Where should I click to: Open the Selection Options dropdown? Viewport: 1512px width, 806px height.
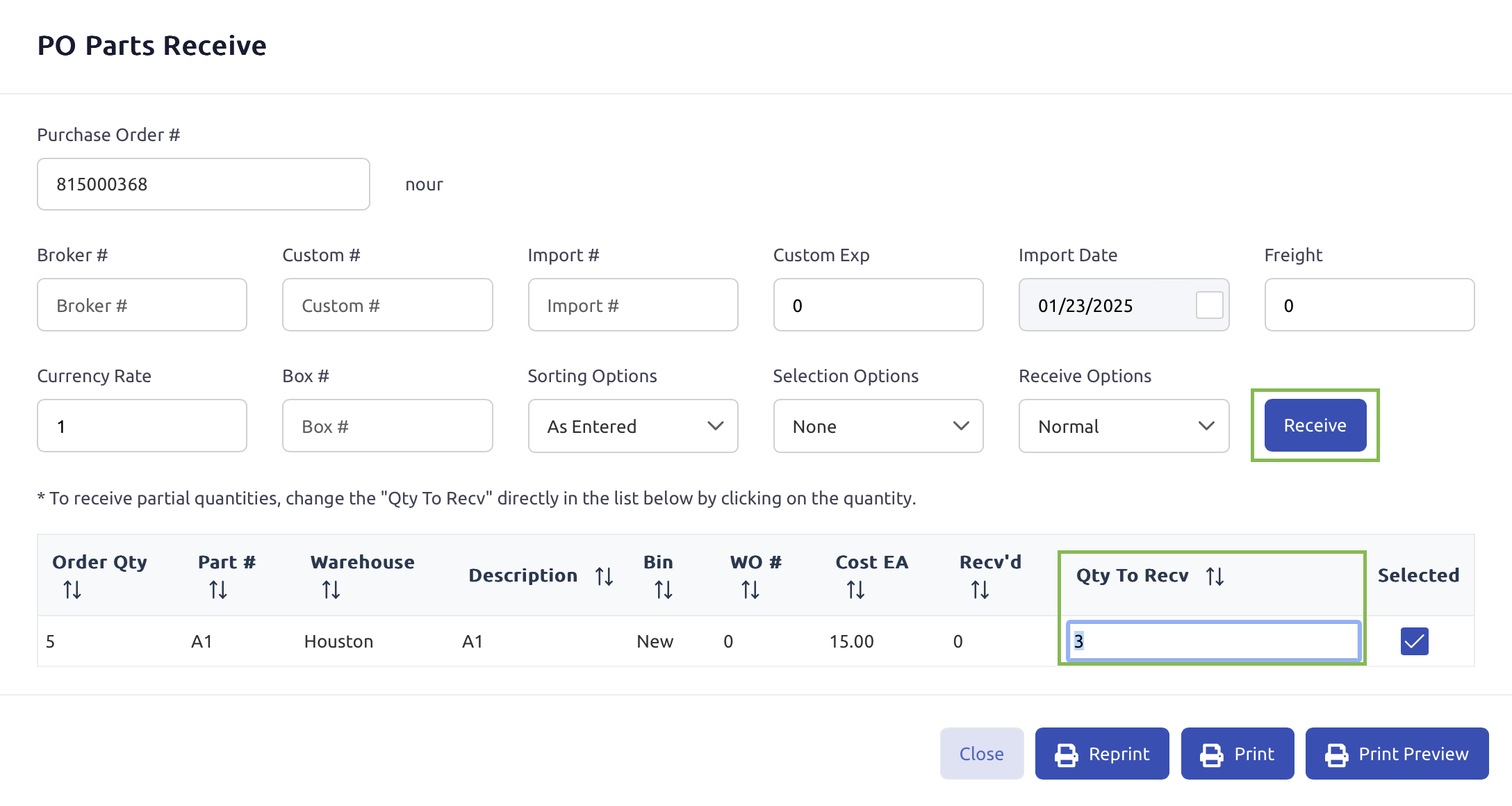coord(878,426)
